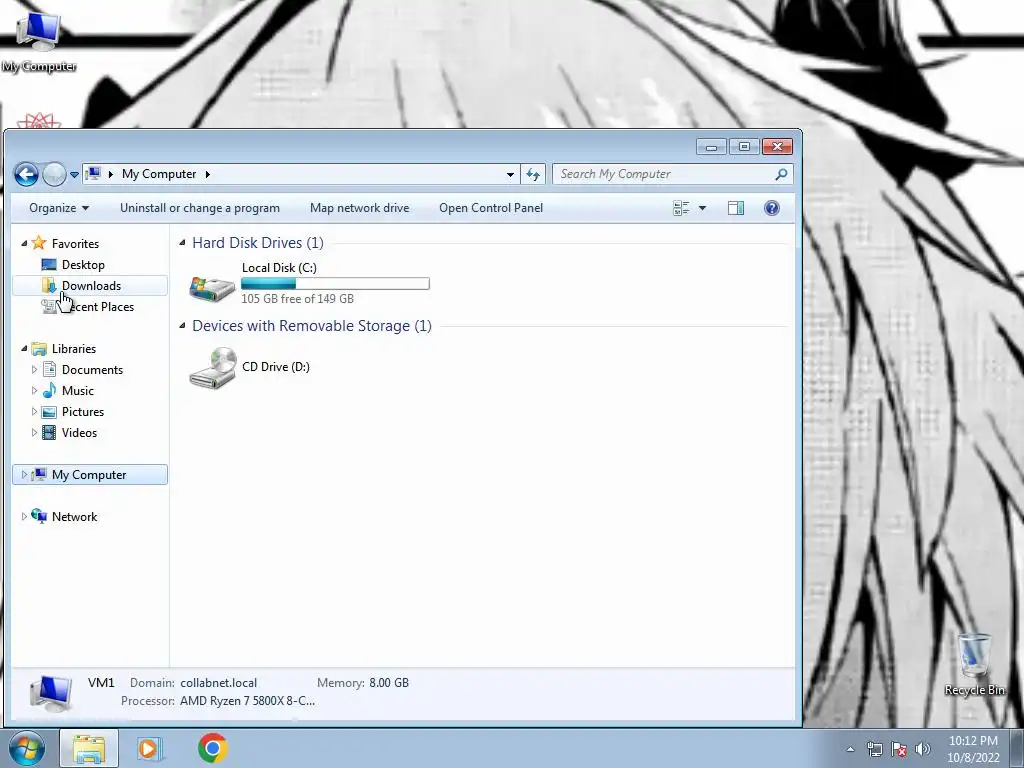1024x768 pixels.
Task: Click Uninstall or change a program
Action: (x=200, y=208)
